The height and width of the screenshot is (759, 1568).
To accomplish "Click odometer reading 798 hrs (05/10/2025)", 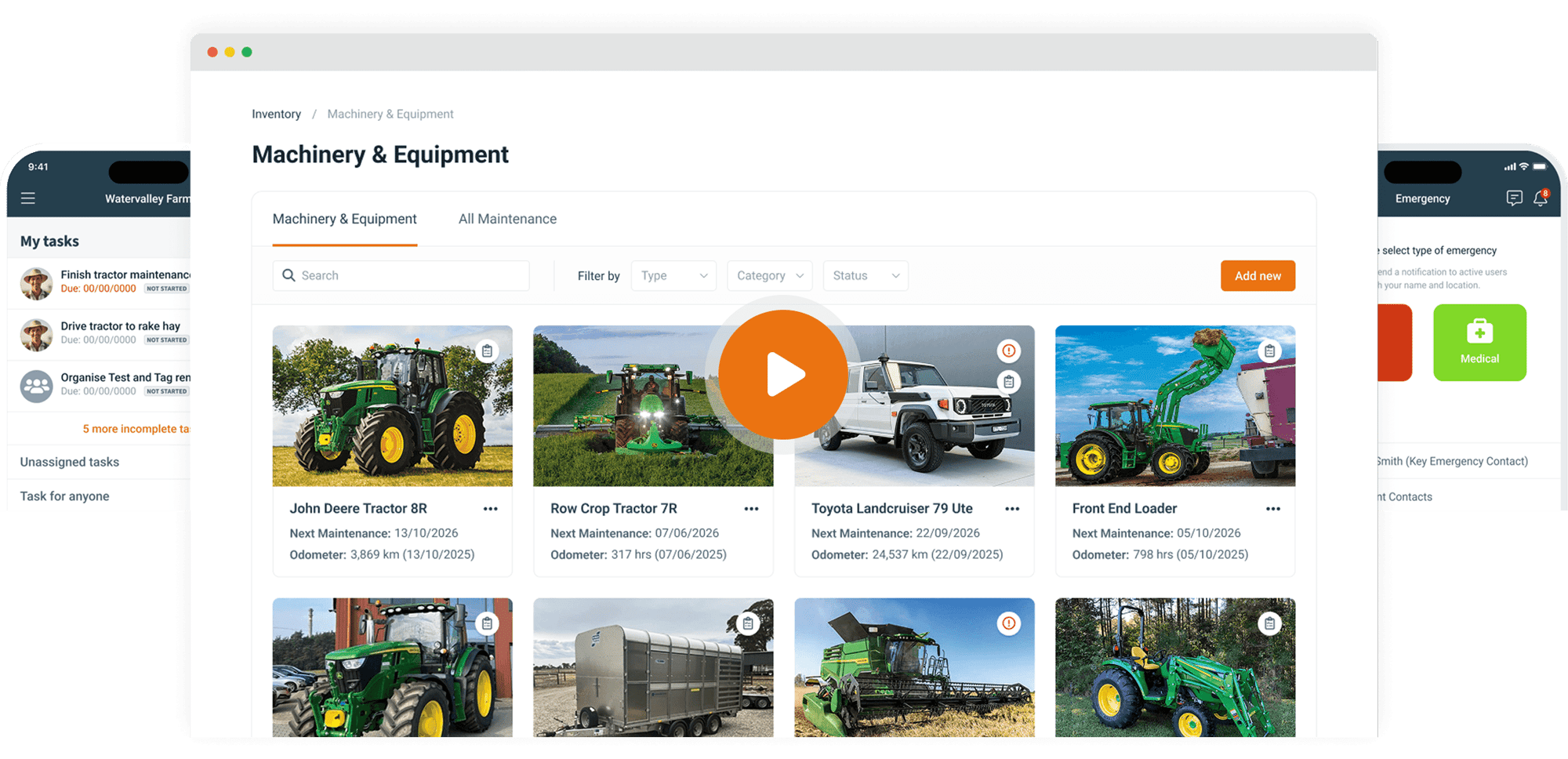I will 1191,555.
